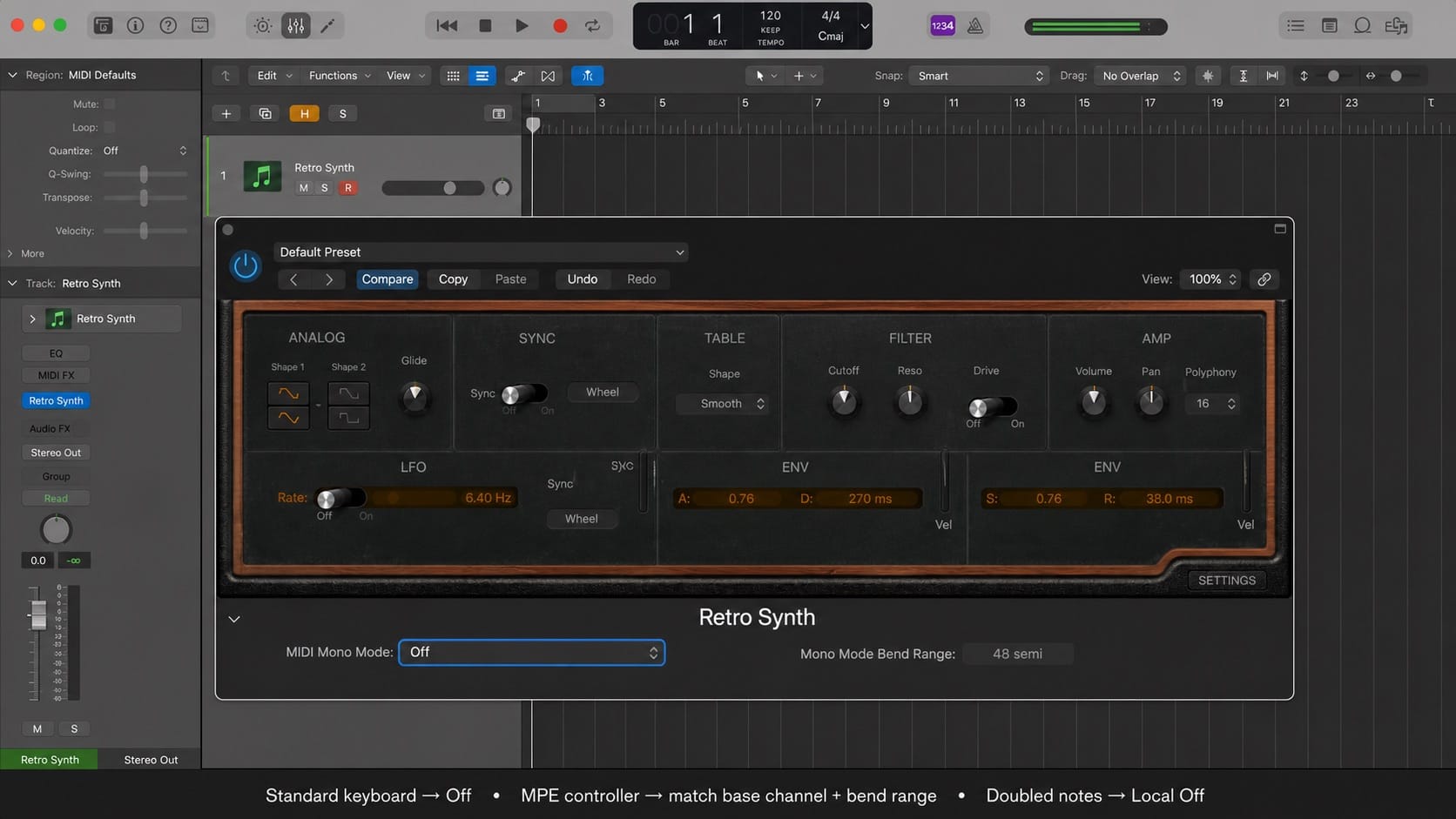Click the Compare button
The image size is (1456, 819).
click(388, 279)
